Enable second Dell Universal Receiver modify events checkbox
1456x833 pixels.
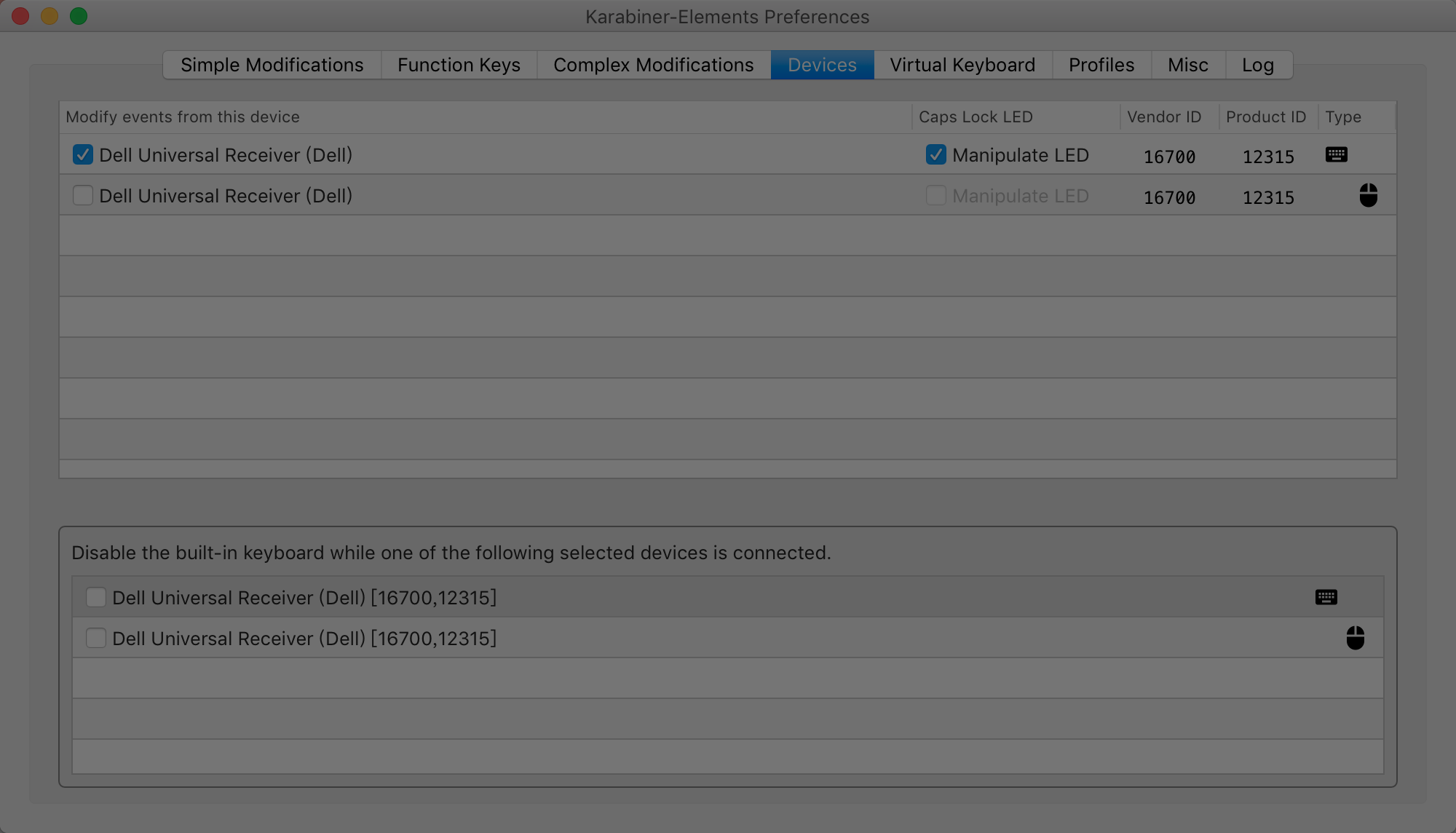pyautogui.click(x=83, y=196)
